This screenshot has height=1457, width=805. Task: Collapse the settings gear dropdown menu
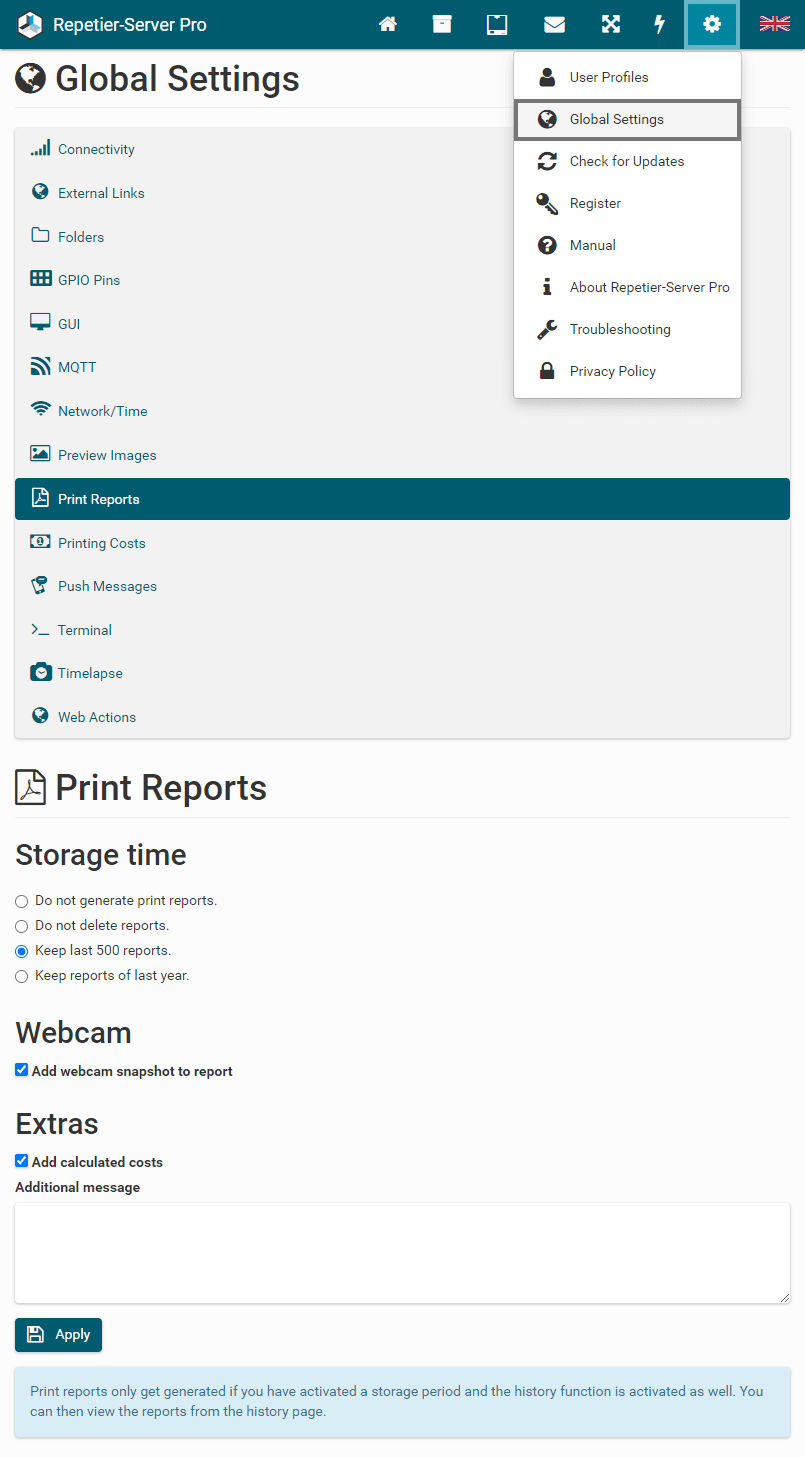(x=711, y=25)
